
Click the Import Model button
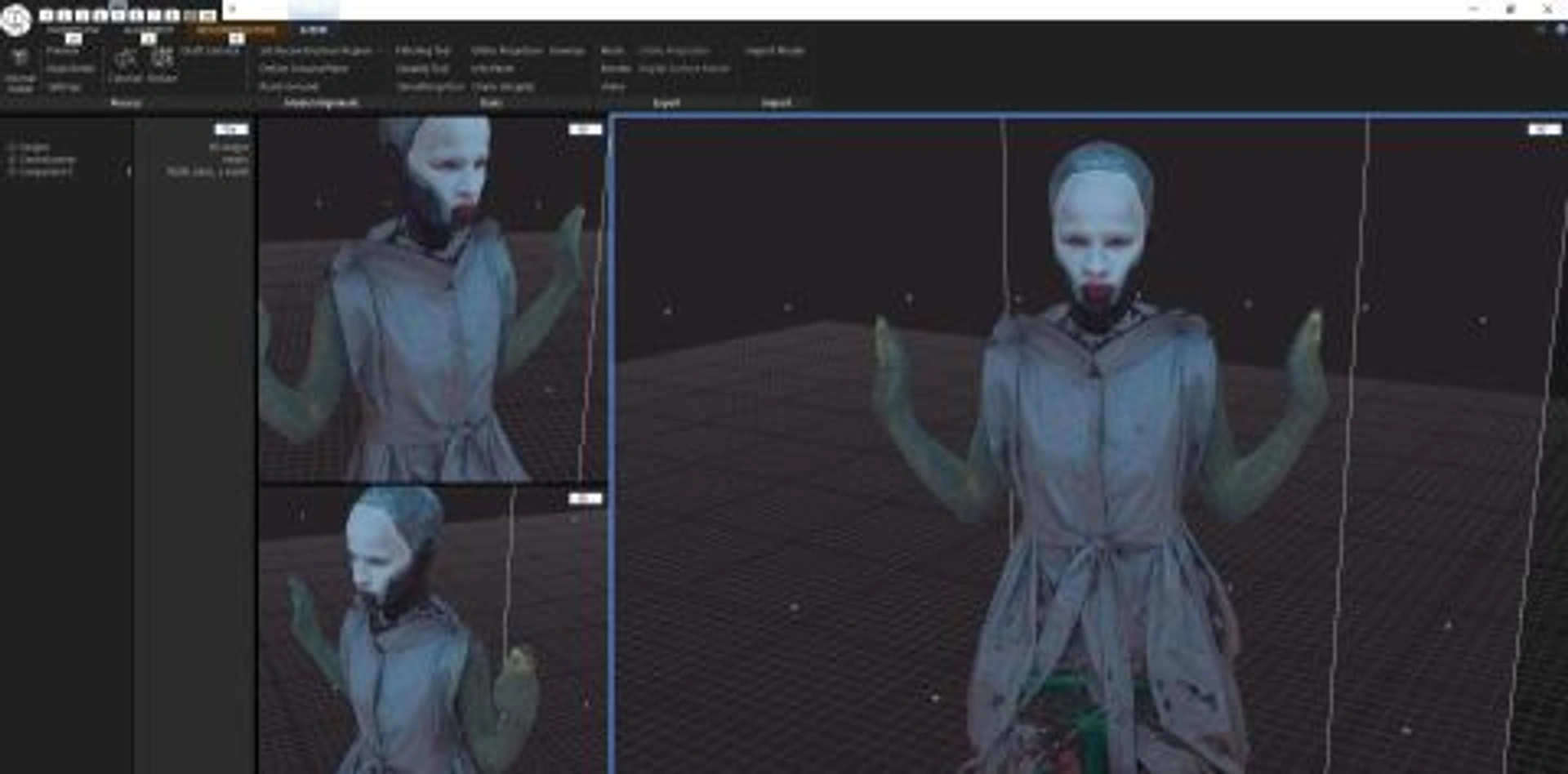pyautogui.click(x=774, y=51)
